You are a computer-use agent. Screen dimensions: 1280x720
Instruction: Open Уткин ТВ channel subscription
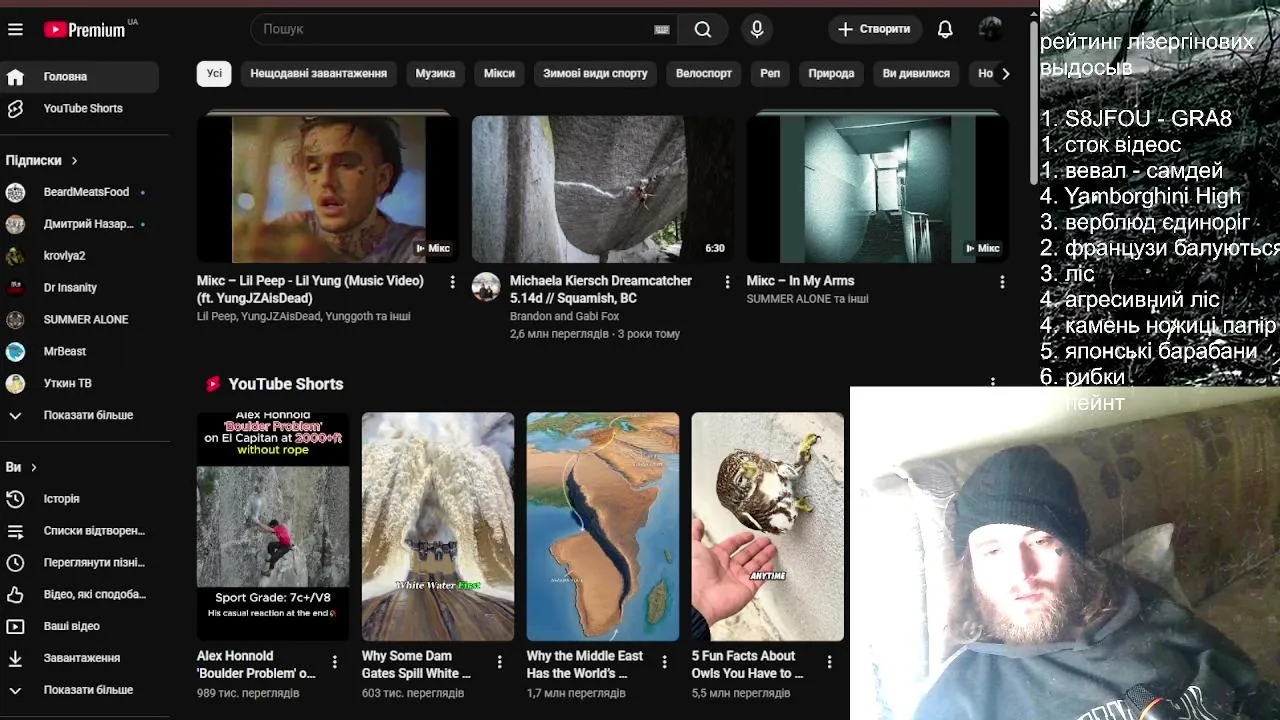pos(80,383)
